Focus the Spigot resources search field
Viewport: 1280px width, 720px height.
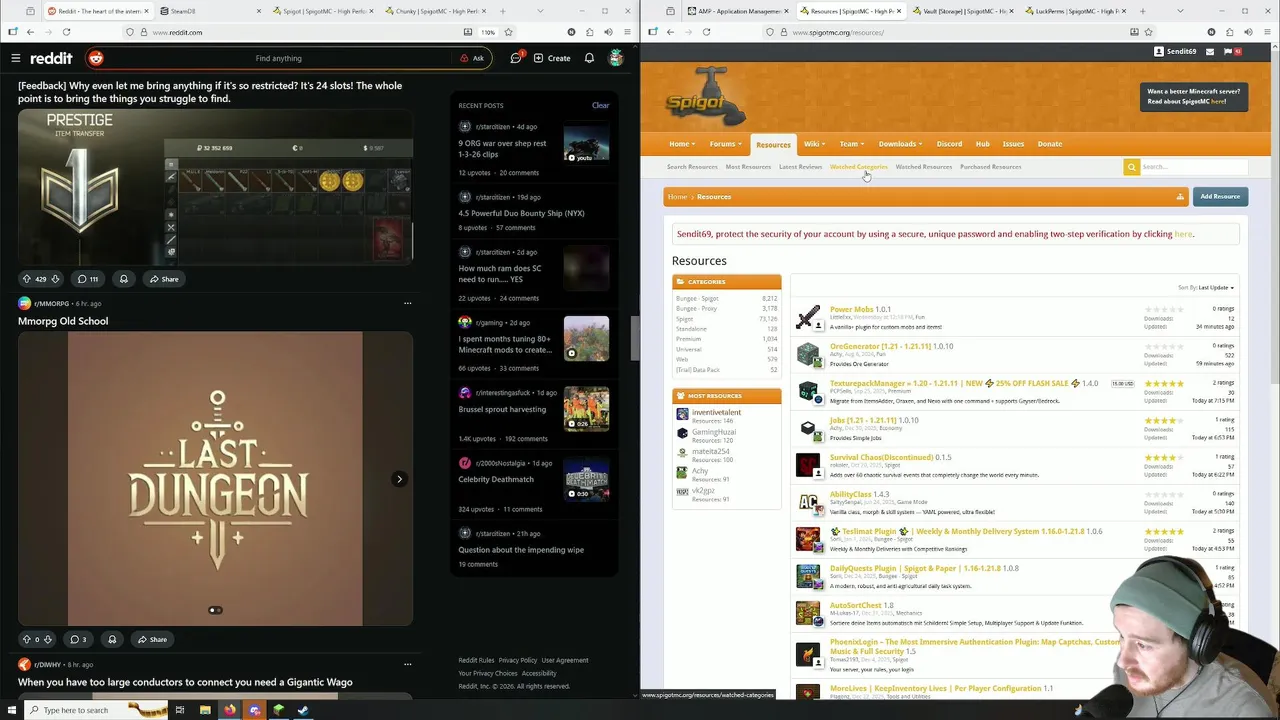[x=1193, y=167]
